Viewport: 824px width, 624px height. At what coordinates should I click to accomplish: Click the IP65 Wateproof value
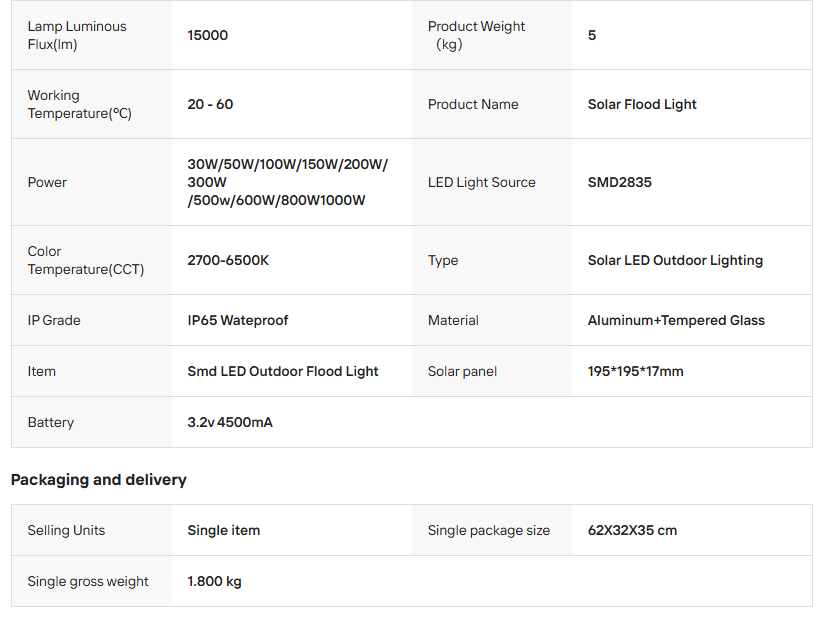tap(238, 320)
